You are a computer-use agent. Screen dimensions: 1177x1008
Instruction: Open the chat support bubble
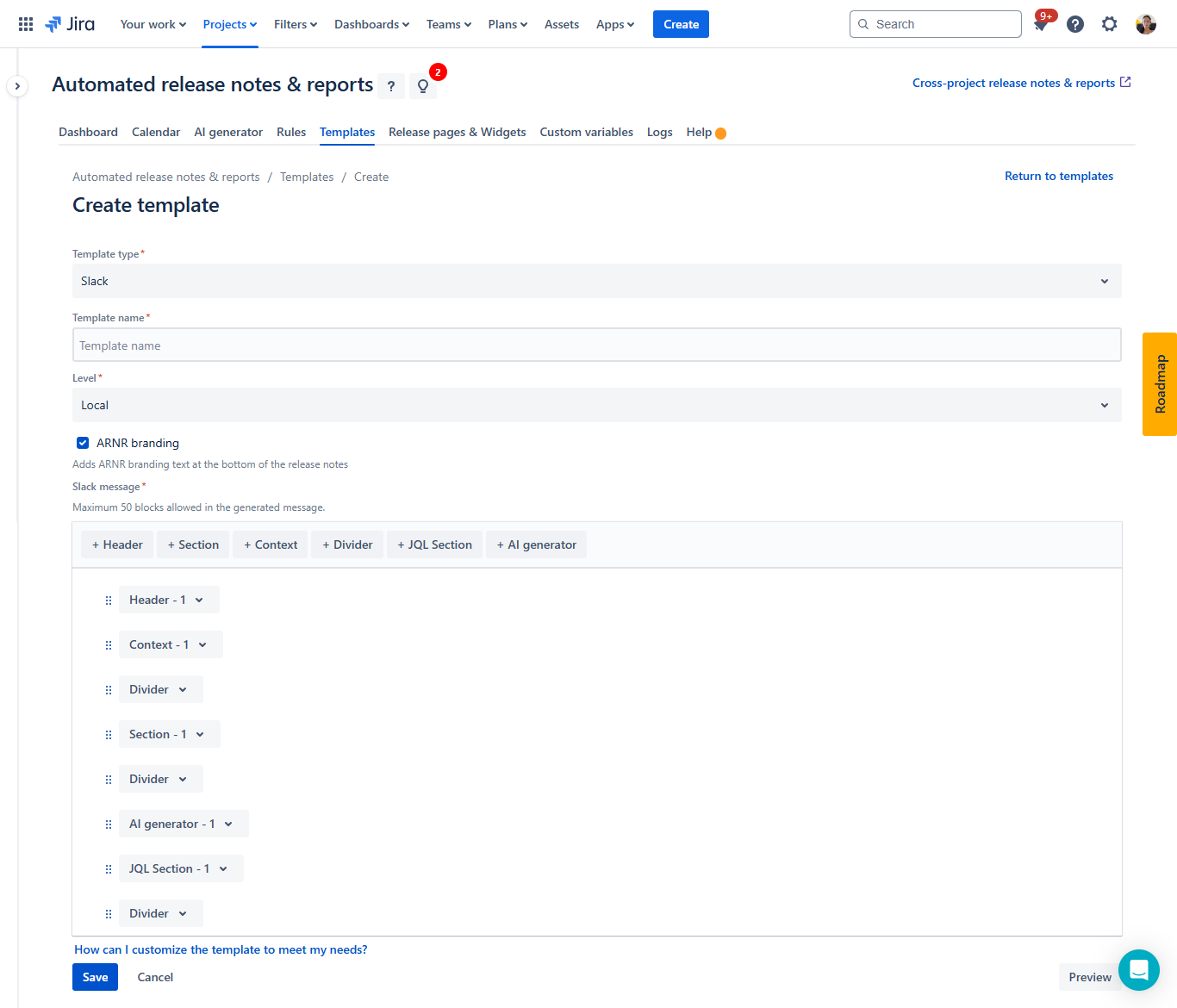click(x=1139, y=970)
